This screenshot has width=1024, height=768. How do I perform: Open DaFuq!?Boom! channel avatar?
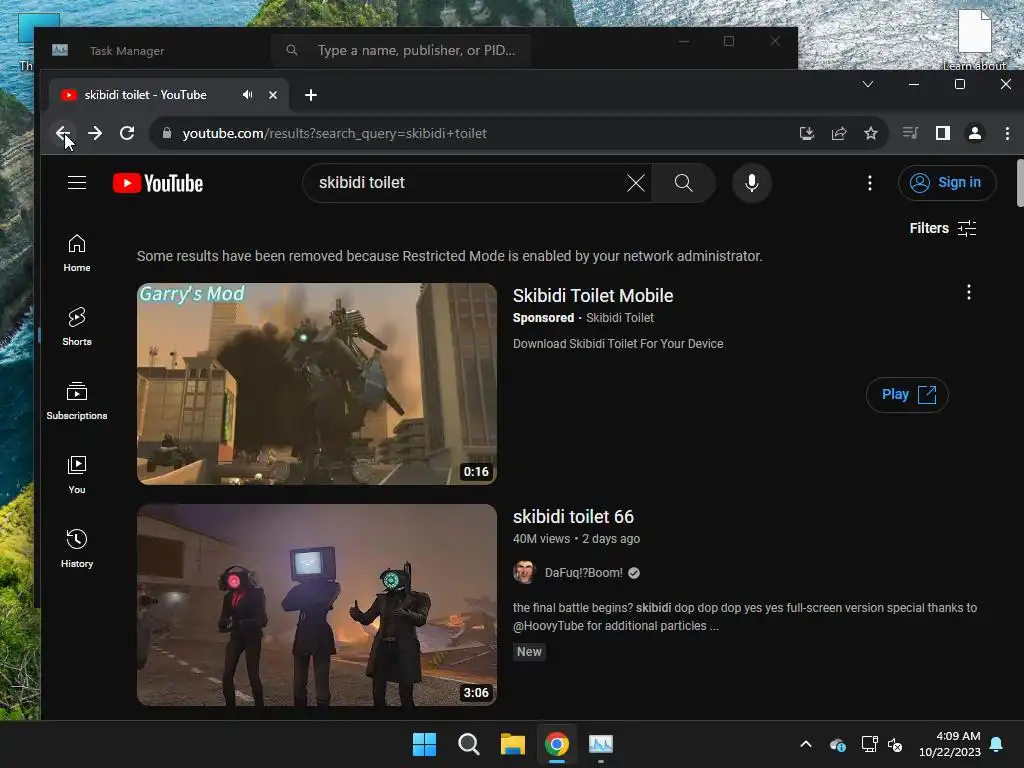click(x=524, y=572)
